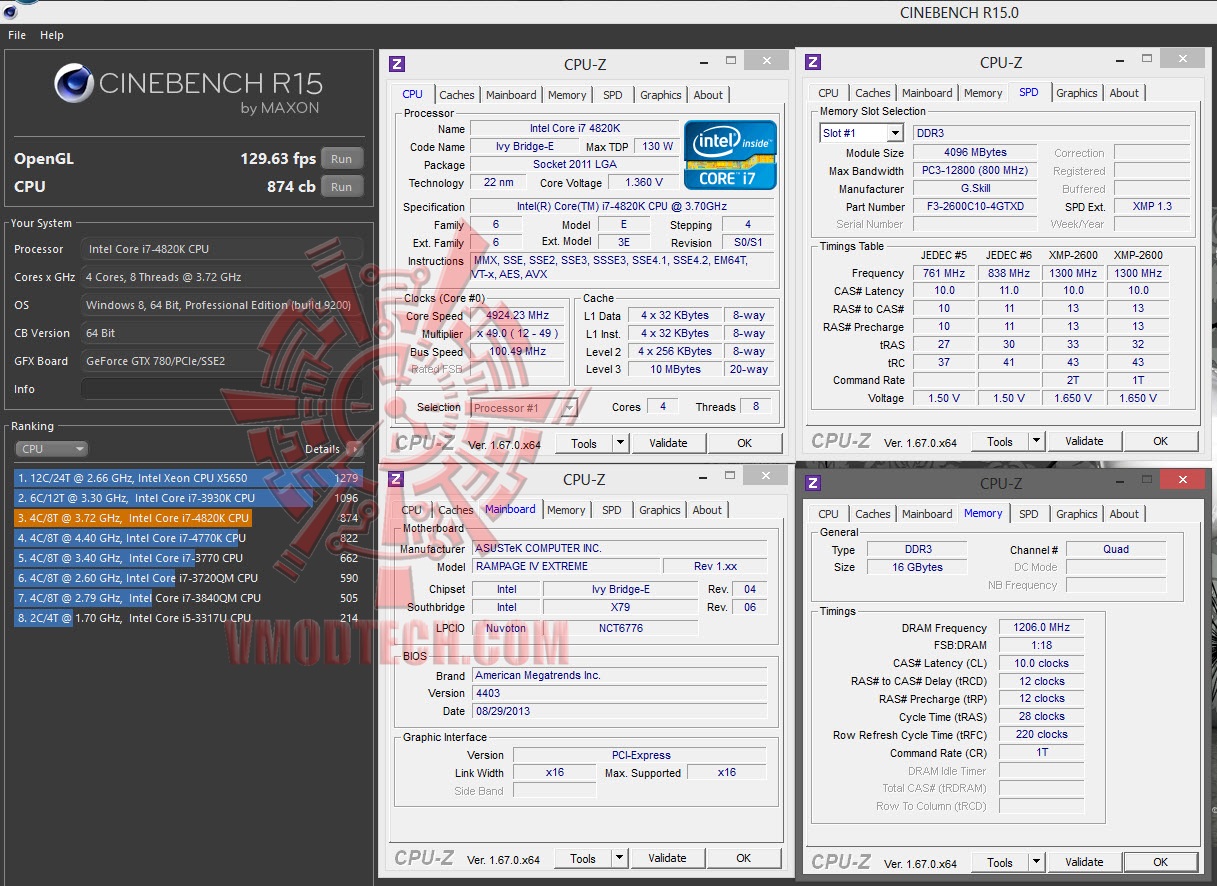Open the Help menu in Cinebench

(x=52, y=35)
